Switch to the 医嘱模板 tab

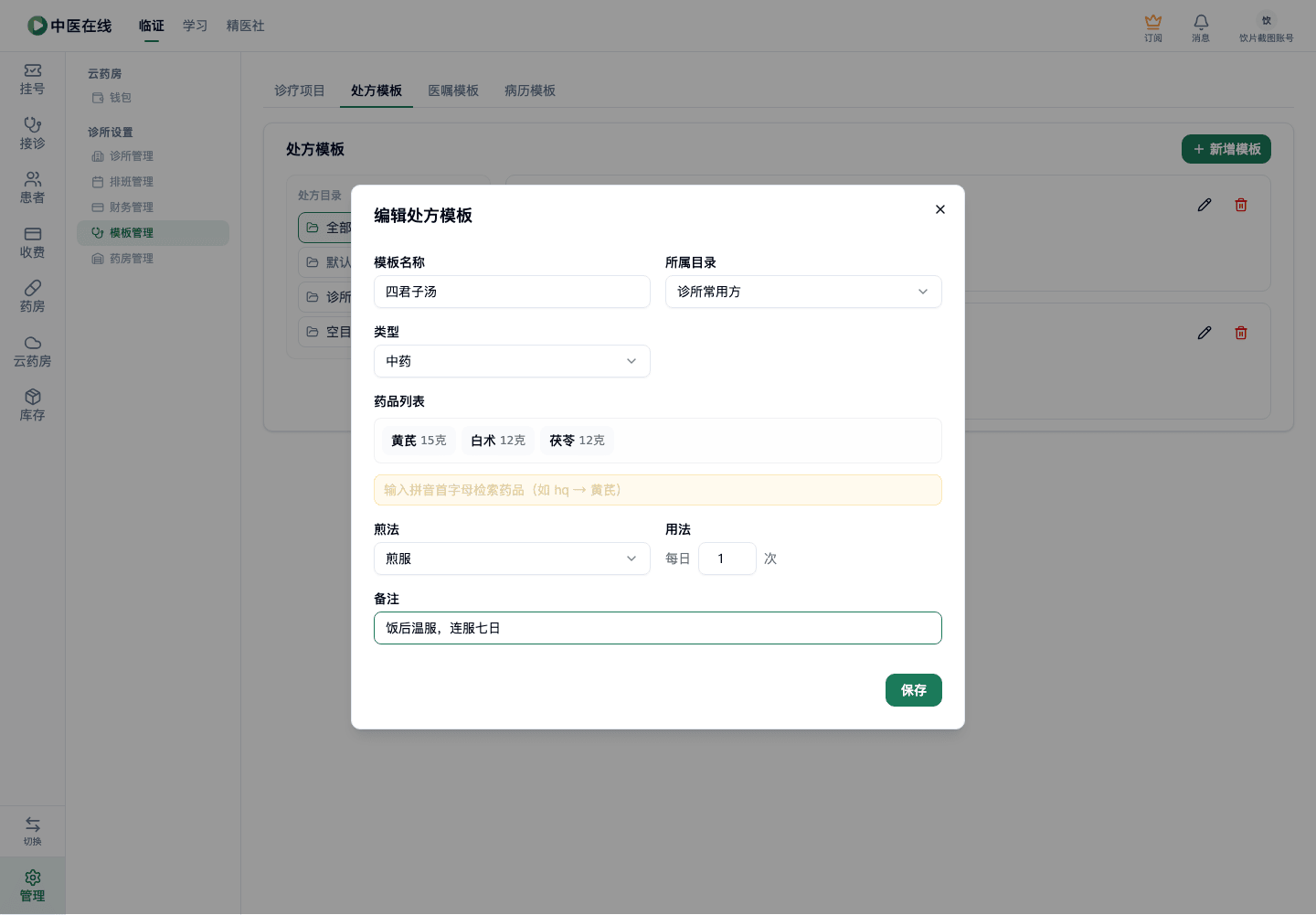(453, 90)
